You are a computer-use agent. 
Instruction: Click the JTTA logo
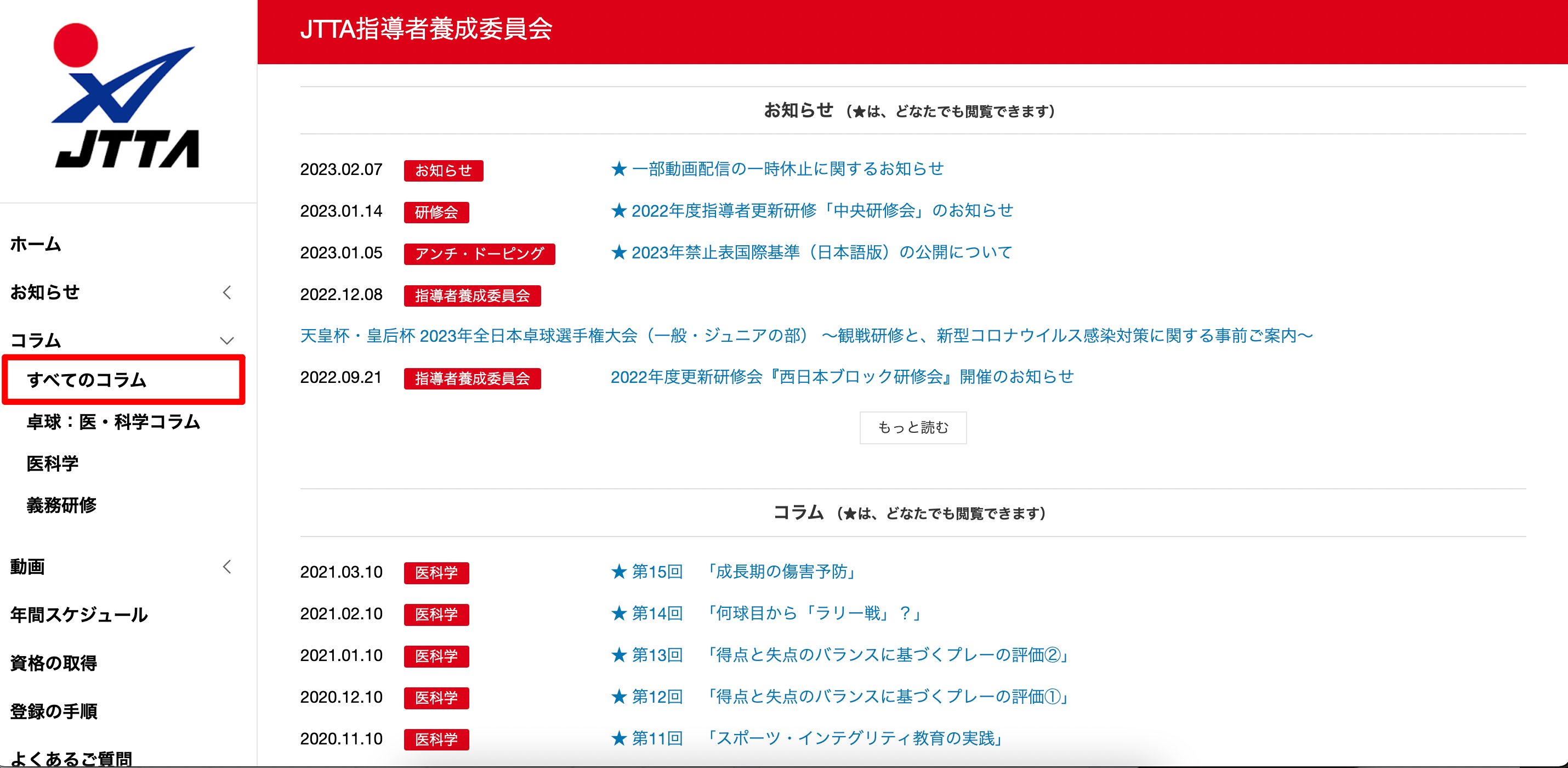pos(126,95)
